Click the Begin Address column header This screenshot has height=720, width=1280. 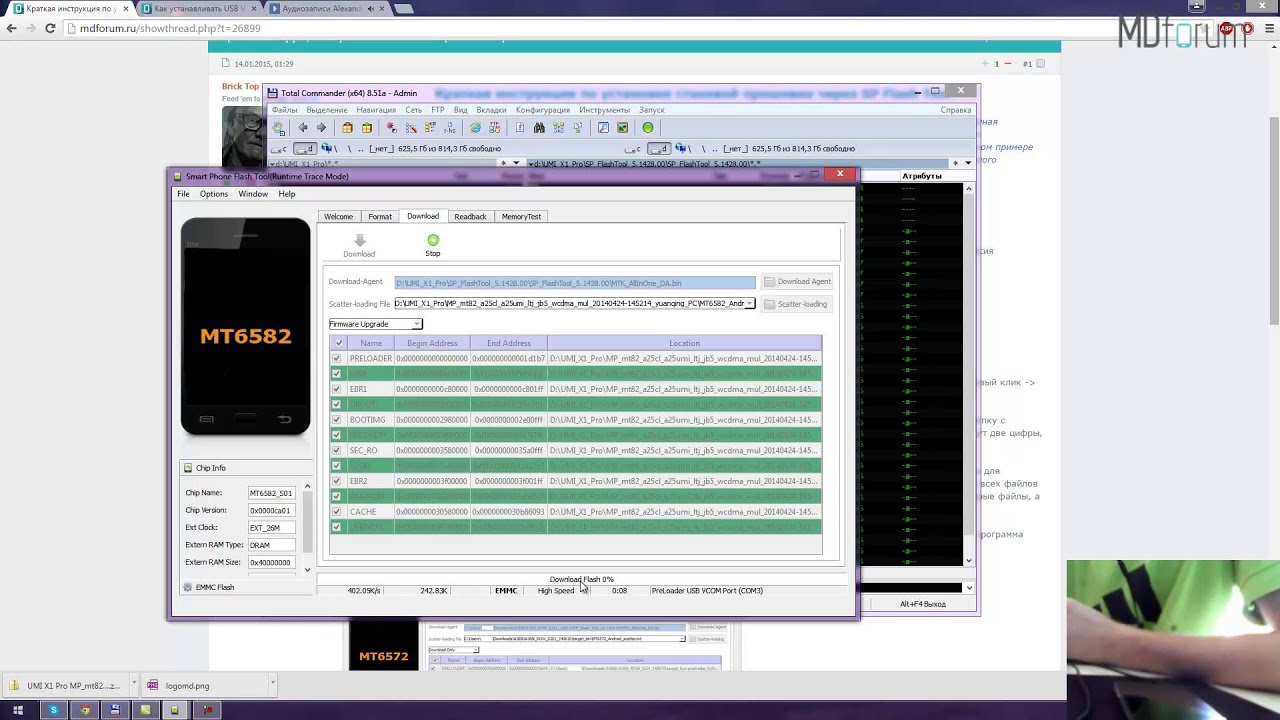point(432,343)
